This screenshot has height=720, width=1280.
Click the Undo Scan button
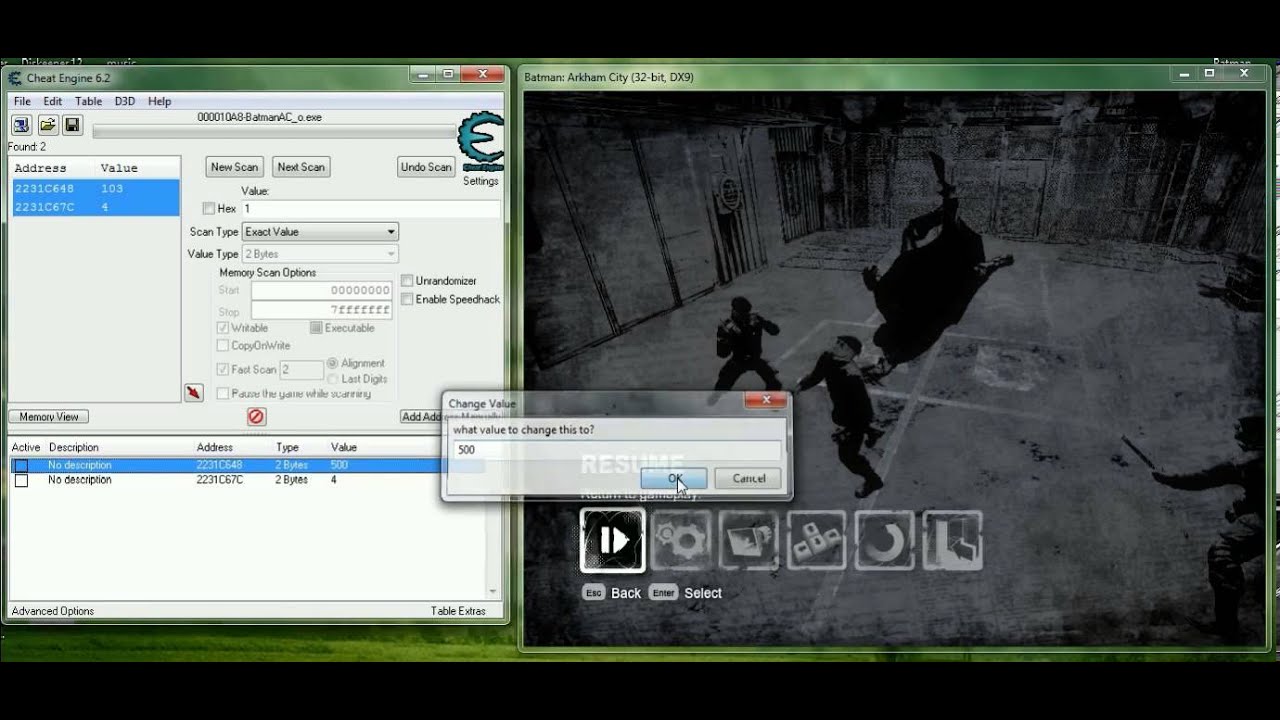point(426,167)
